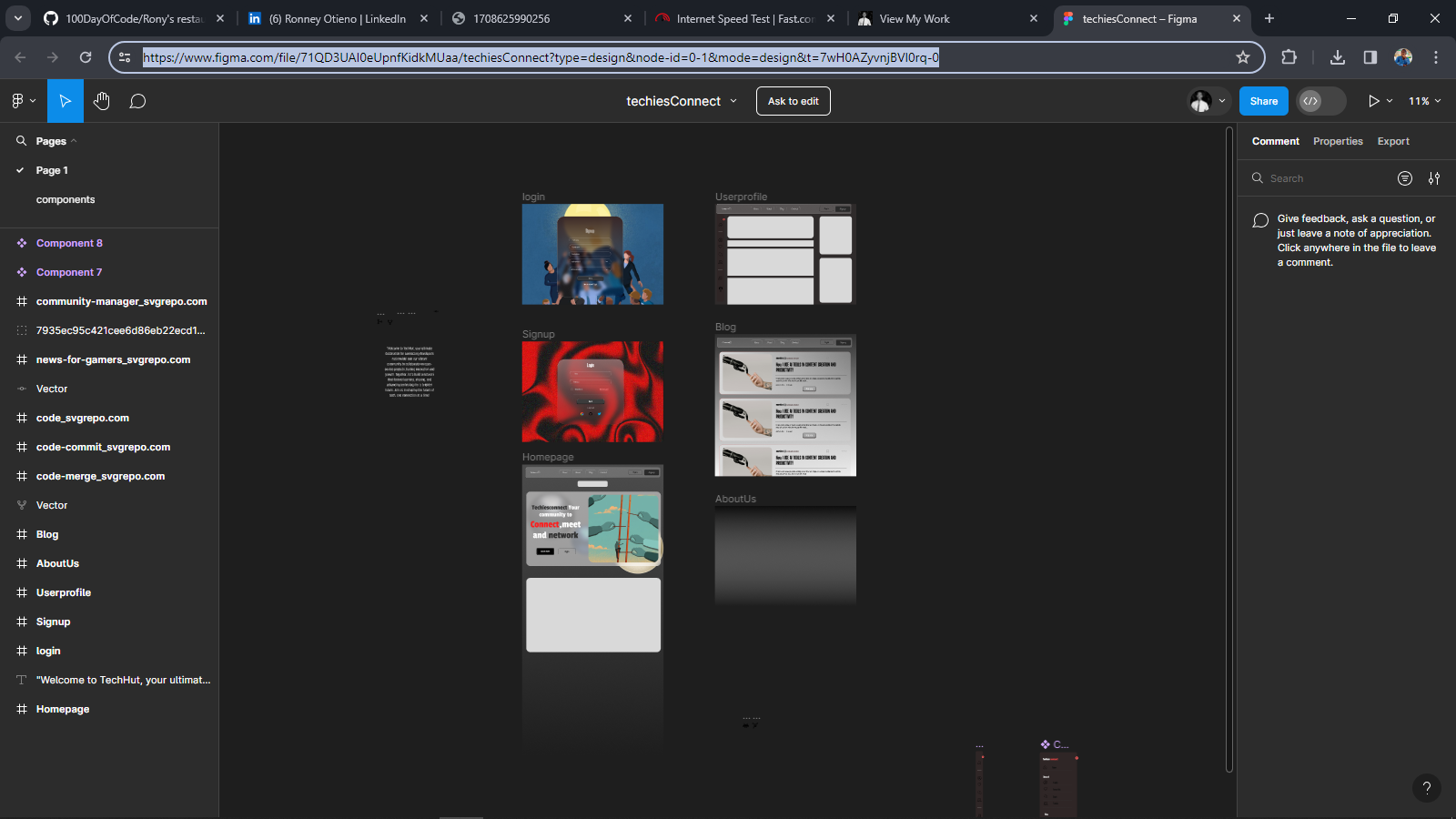Toggle the browser side panel
1456x819 pixels.
1370,57
